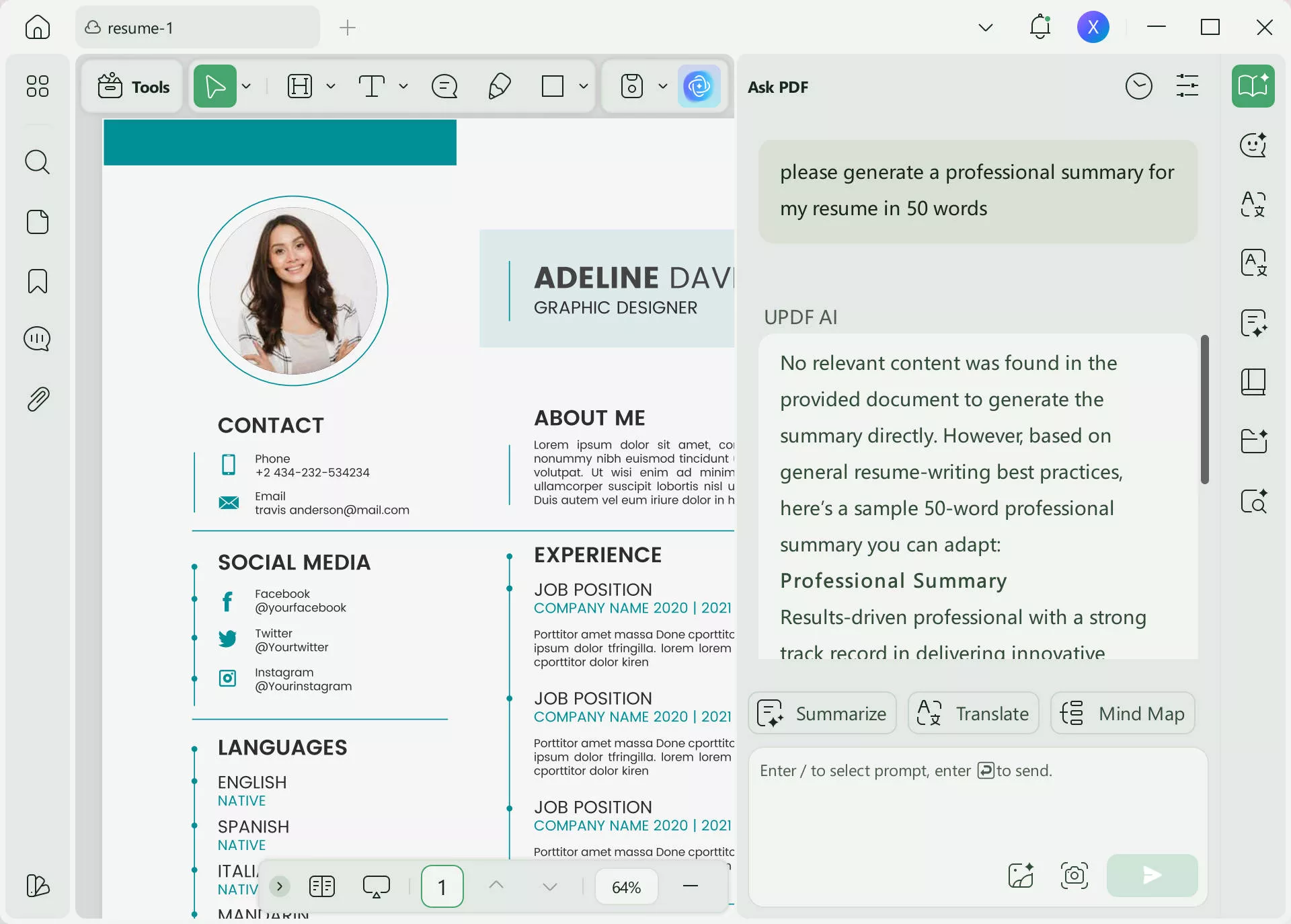Viewport: 1291px width, 924px height.
Task: Expand the shape tool dropdown
Action: click(x=584, y=86)
